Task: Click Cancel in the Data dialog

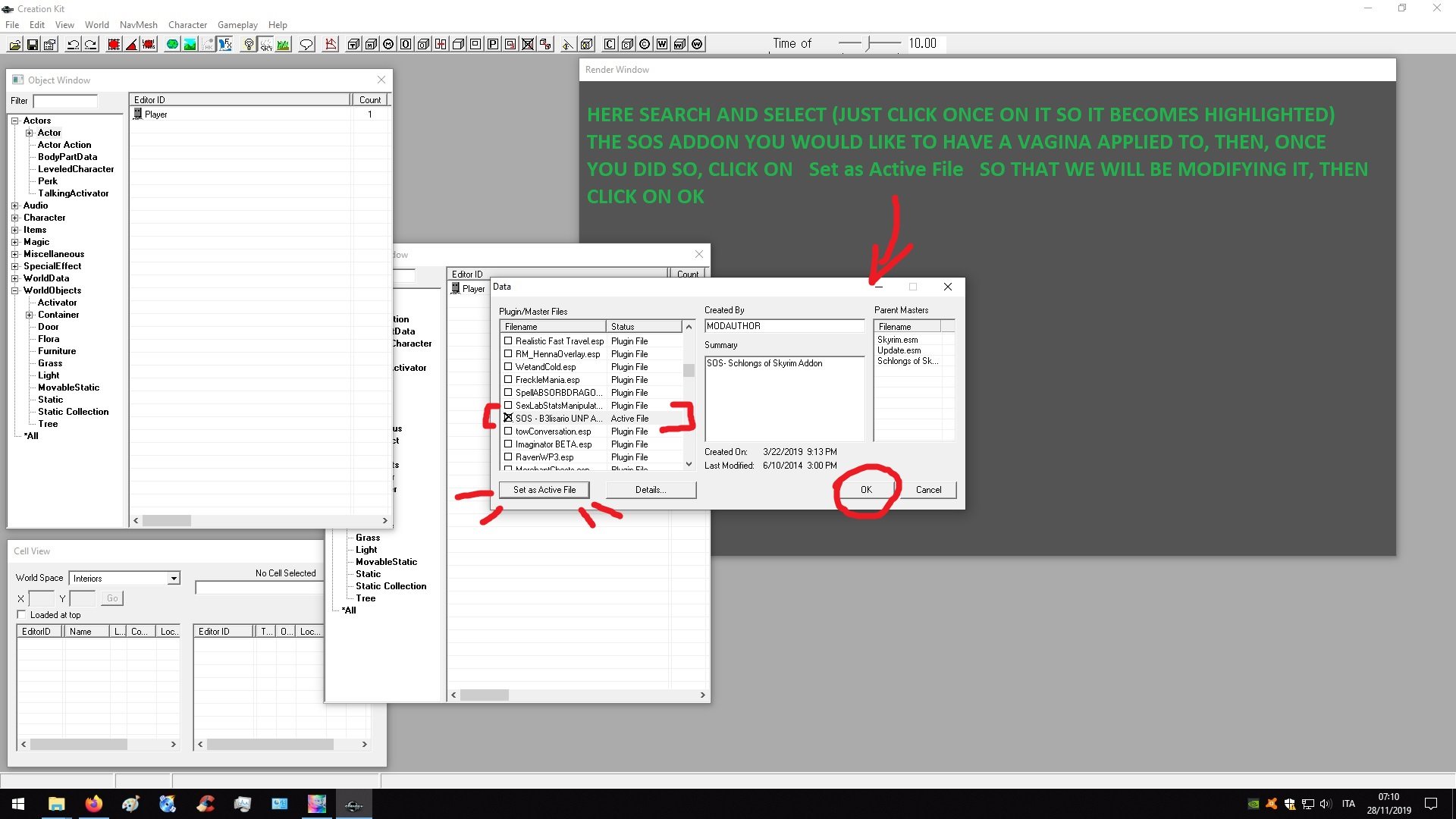Action: (929, 490)
